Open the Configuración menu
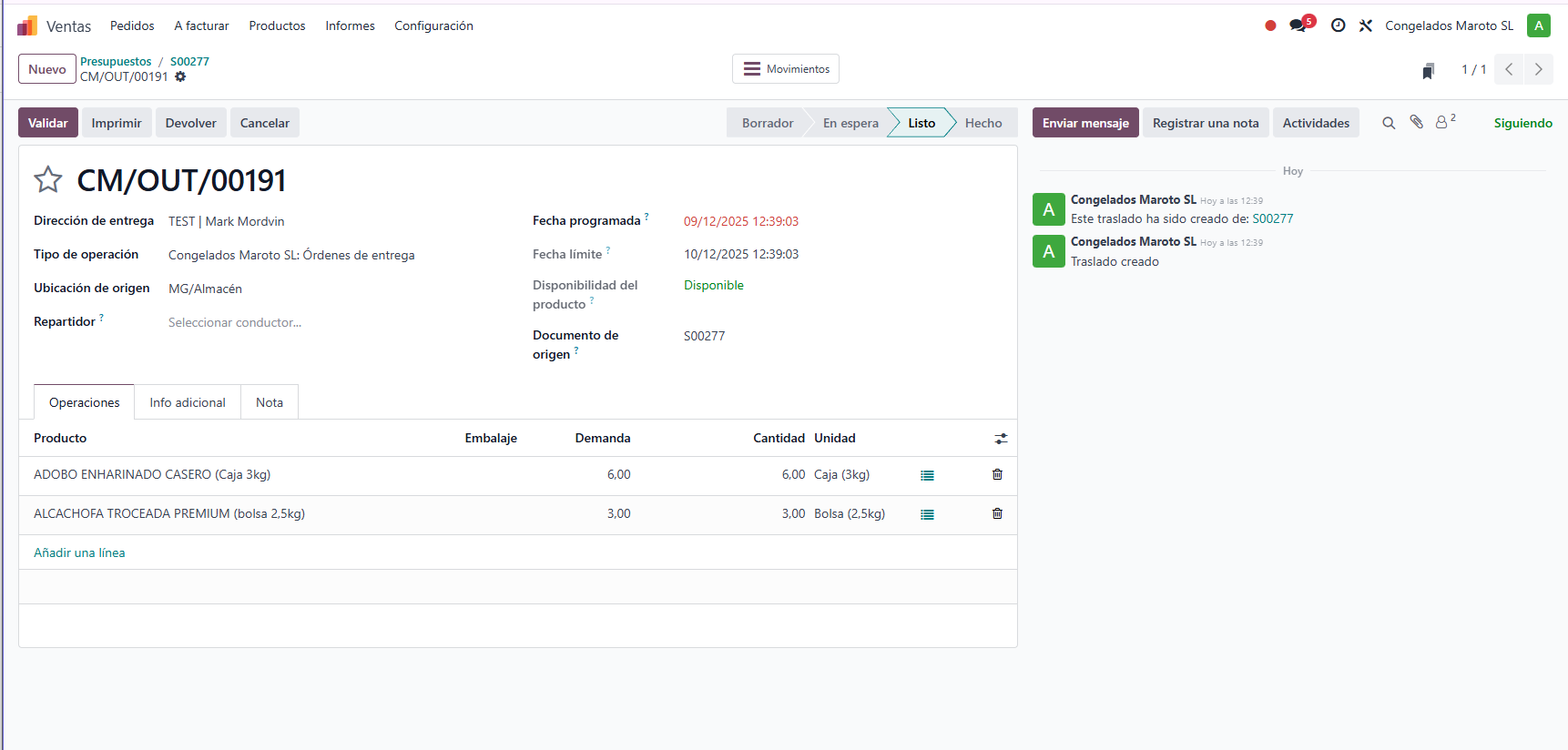 [x=433, y=25]
